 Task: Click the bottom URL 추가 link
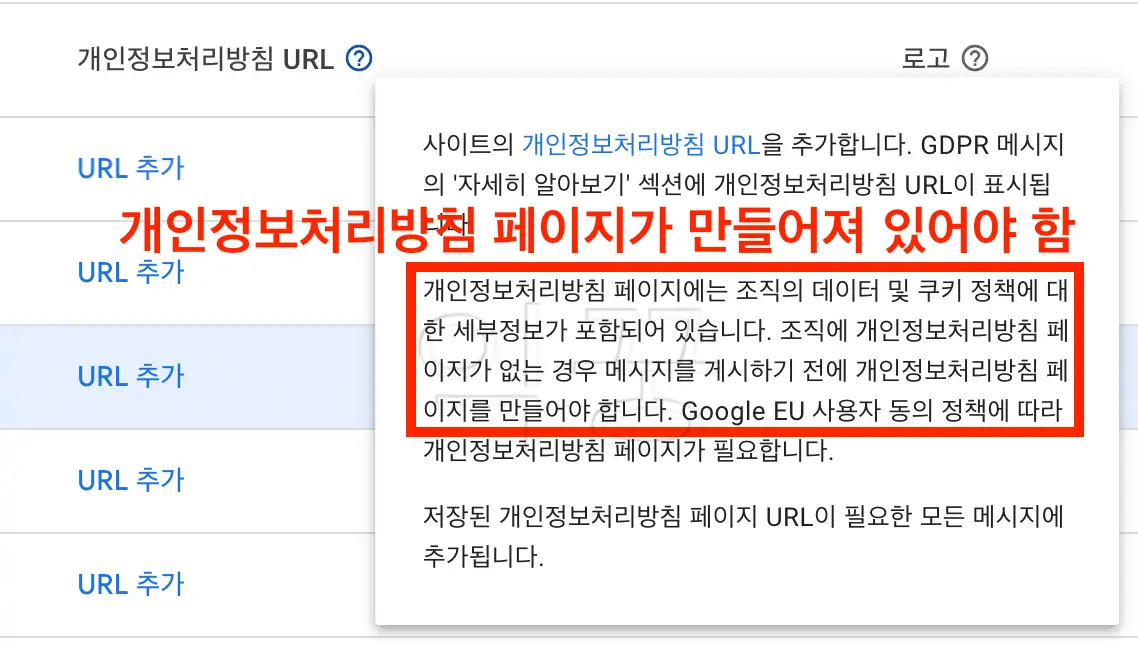click(130, 584)
